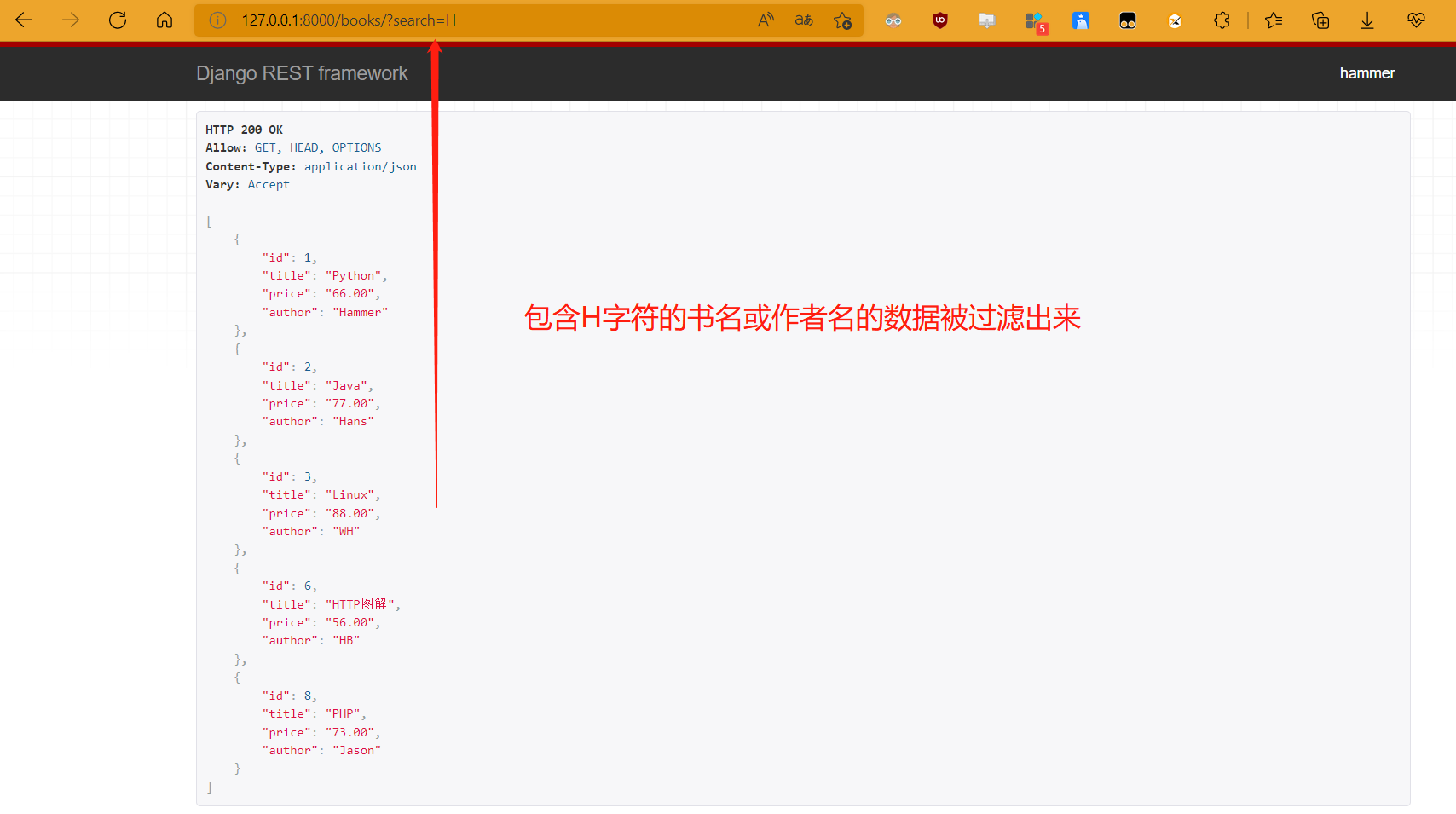Start Read aloud for this page
The height and width of the screenshot is (814, 1456).
766,20
